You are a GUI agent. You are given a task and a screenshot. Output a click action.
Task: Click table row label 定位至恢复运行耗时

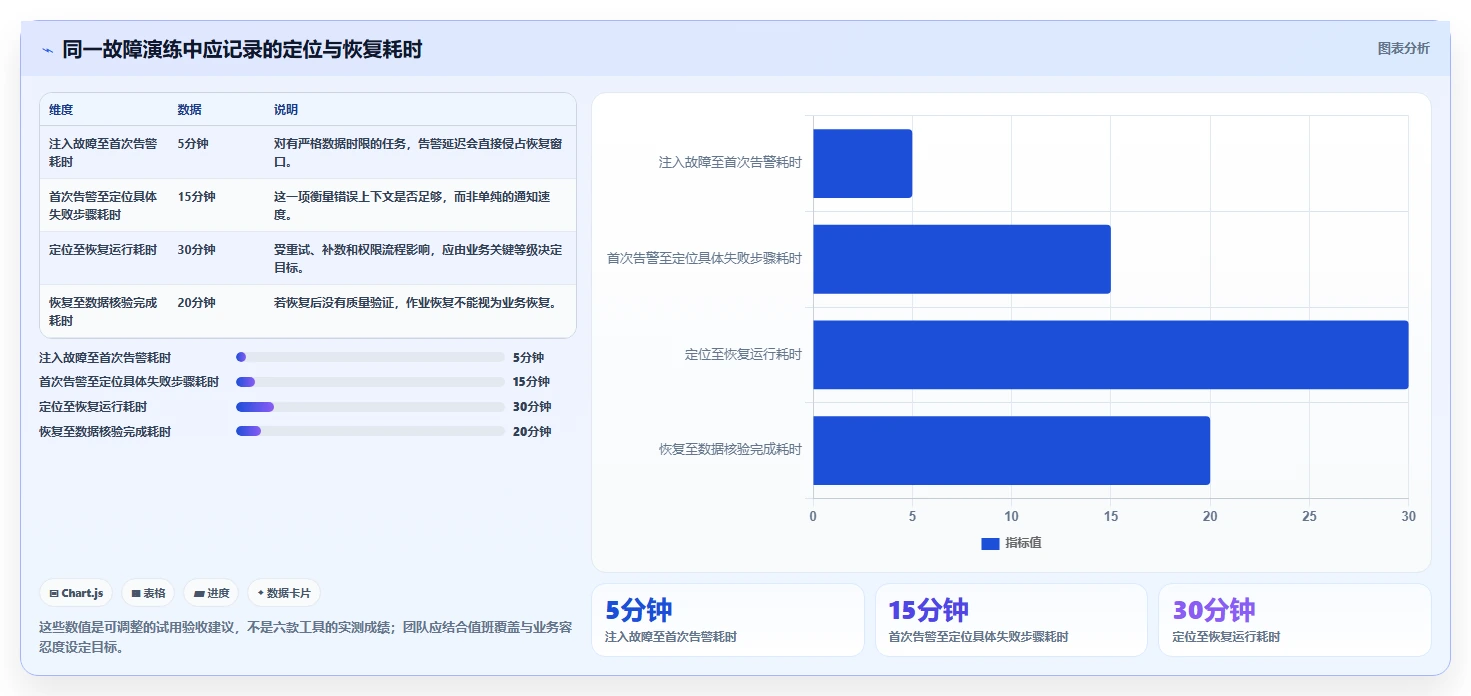(x=103, y=250)
